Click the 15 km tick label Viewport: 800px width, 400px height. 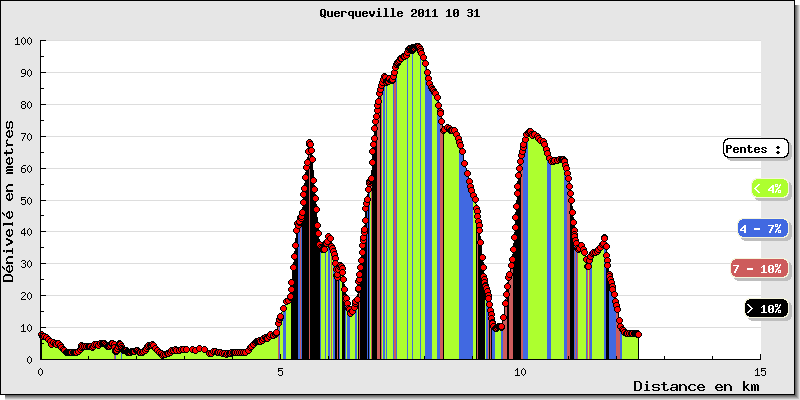[760, 372]
